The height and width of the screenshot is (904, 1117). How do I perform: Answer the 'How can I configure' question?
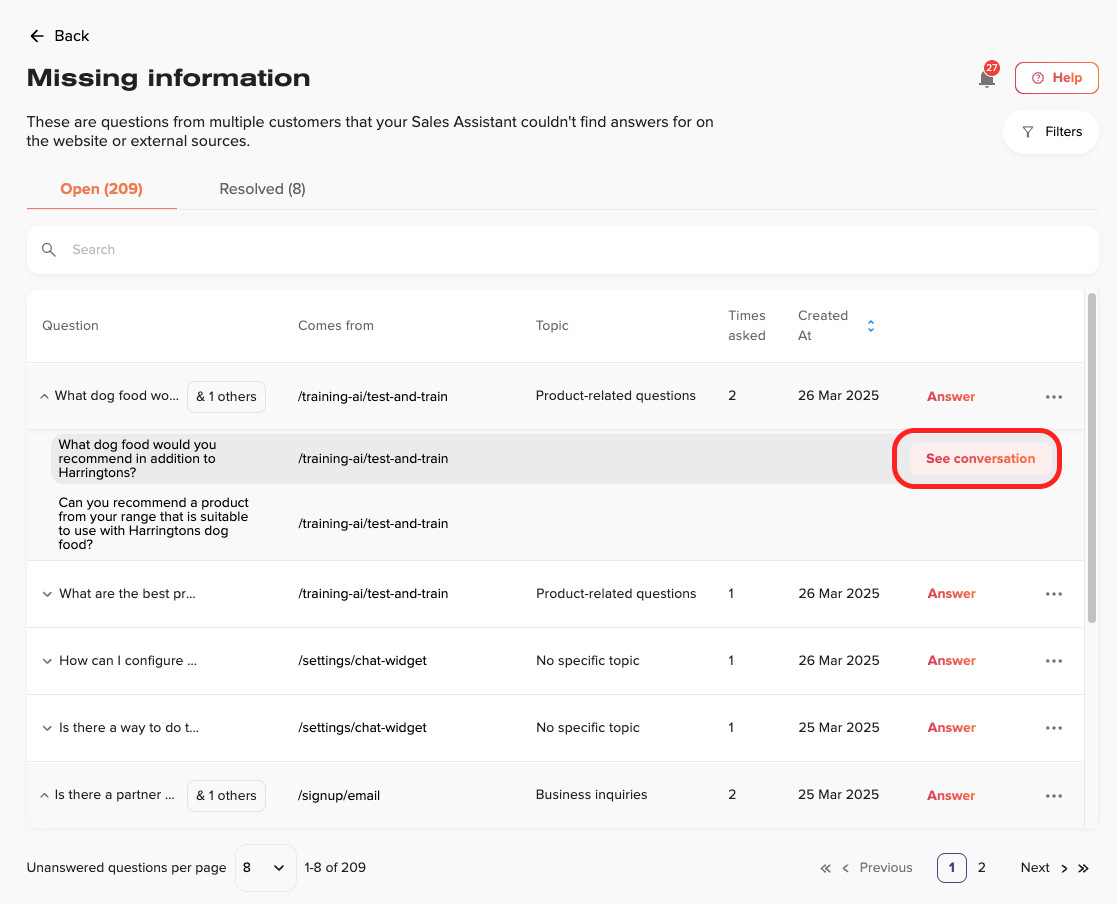952,661
